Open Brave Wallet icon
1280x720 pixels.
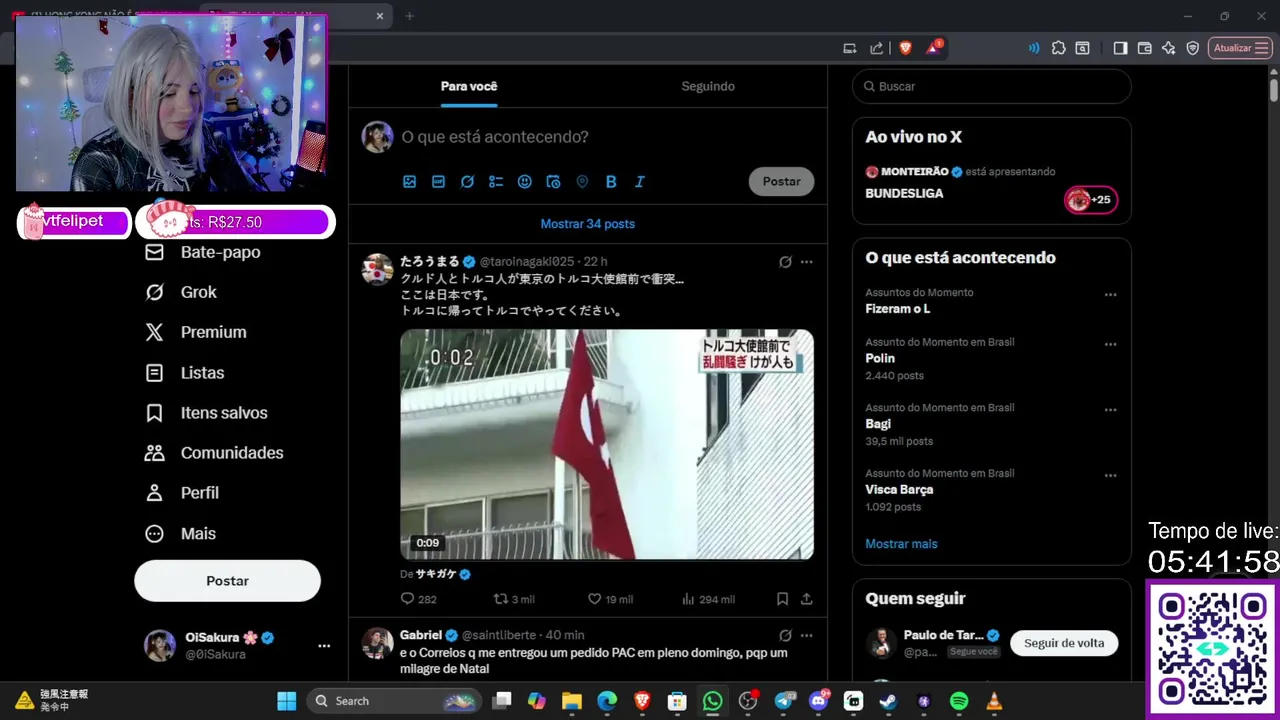coord(1144,48)
